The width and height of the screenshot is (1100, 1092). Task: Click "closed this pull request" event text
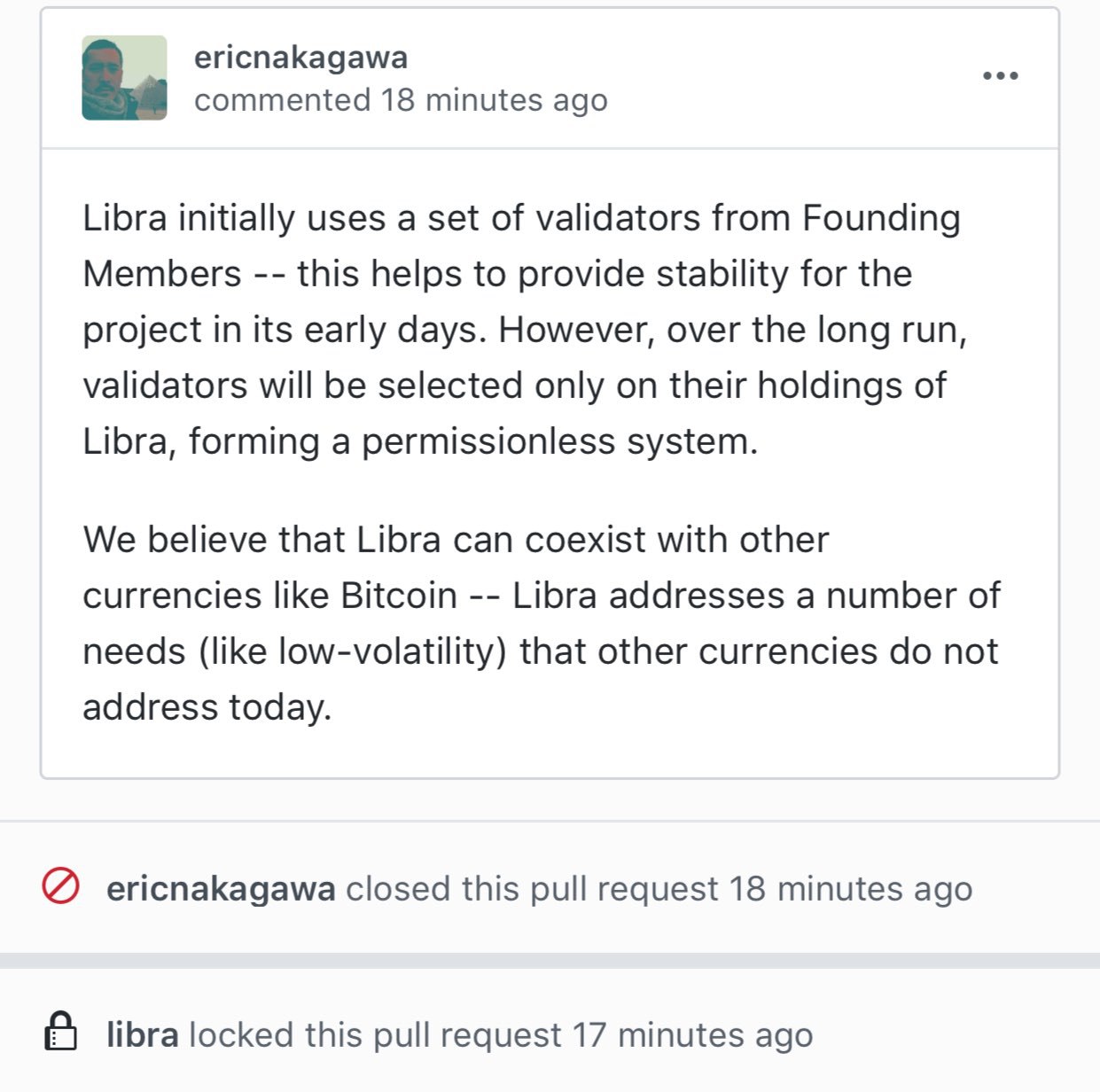532,888
